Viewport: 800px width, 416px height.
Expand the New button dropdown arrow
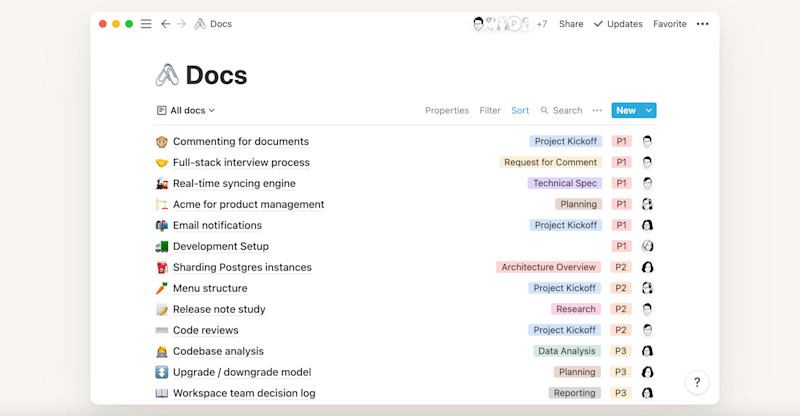649,110
